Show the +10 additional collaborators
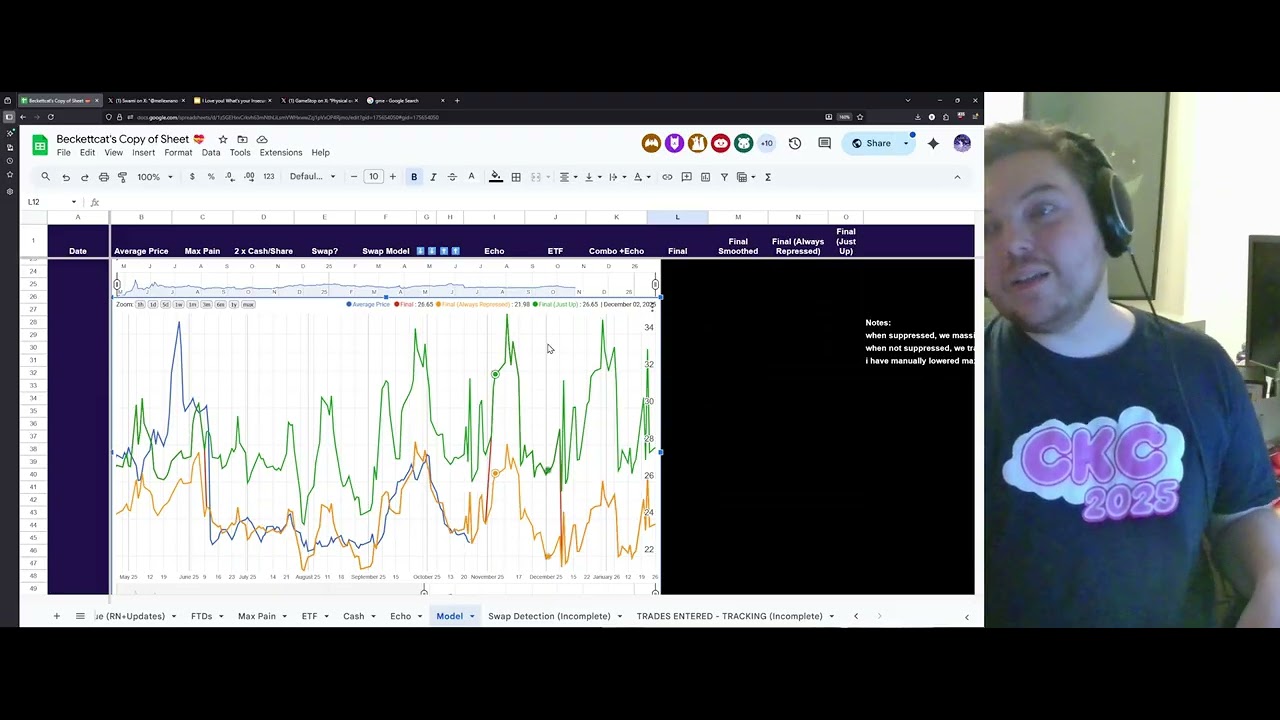Viewport: 1280px width, 720px height. (x=767, y=143)
